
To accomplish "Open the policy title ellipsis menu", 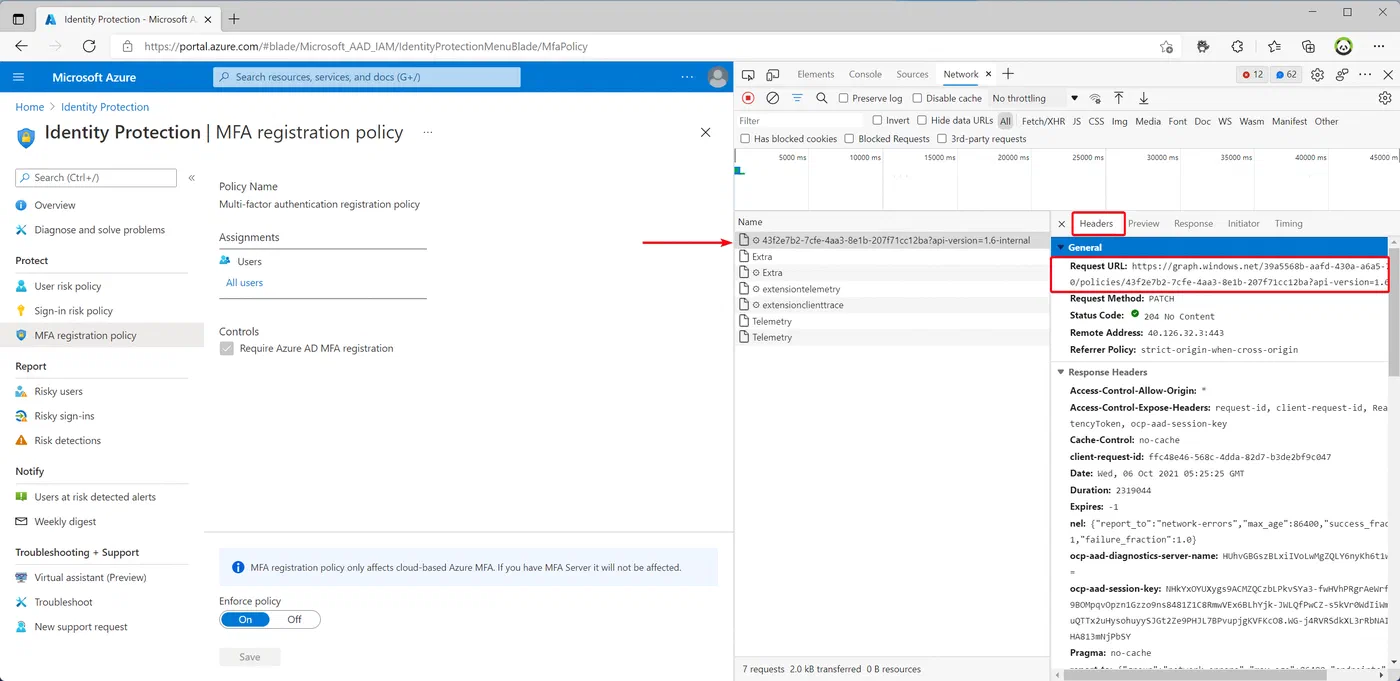I will (x=428, y=132).
